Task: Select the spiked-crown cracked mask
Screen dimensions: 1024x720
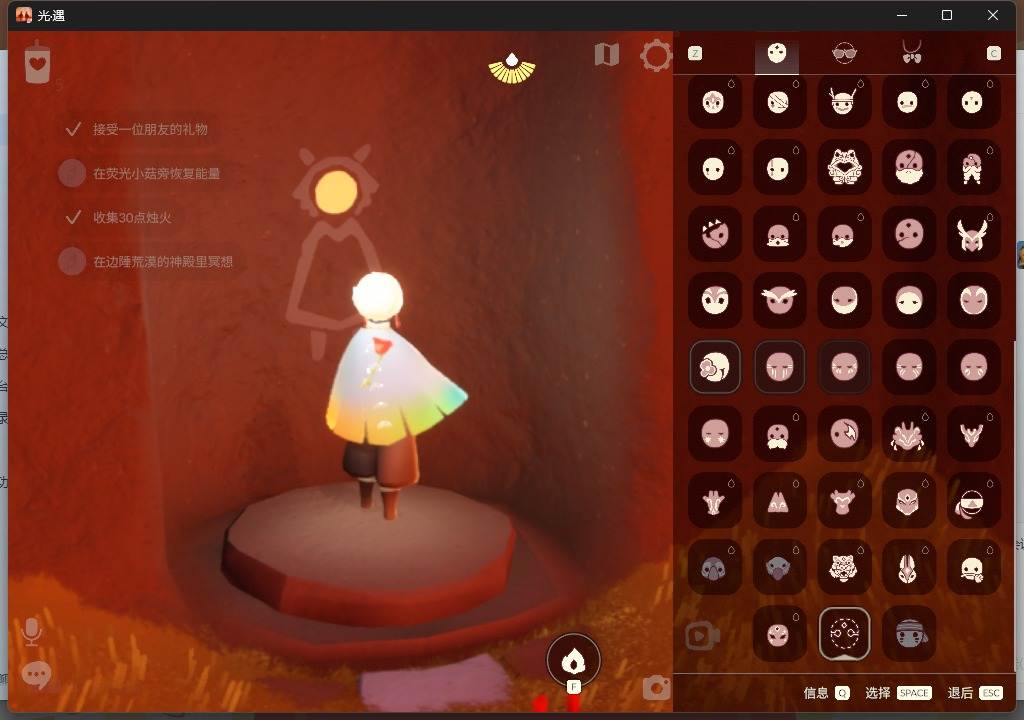Action: (714, 234)
